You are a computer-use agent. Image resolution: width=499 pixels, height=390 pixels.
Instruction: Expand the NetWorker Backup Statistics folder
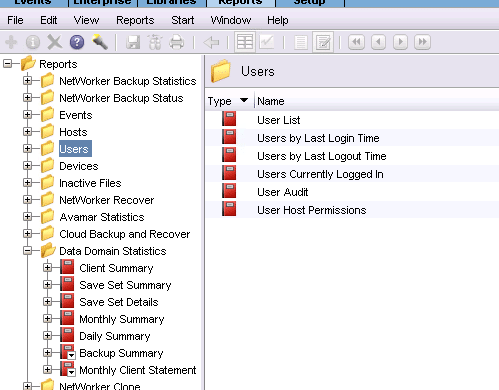(x=28, y=81)
